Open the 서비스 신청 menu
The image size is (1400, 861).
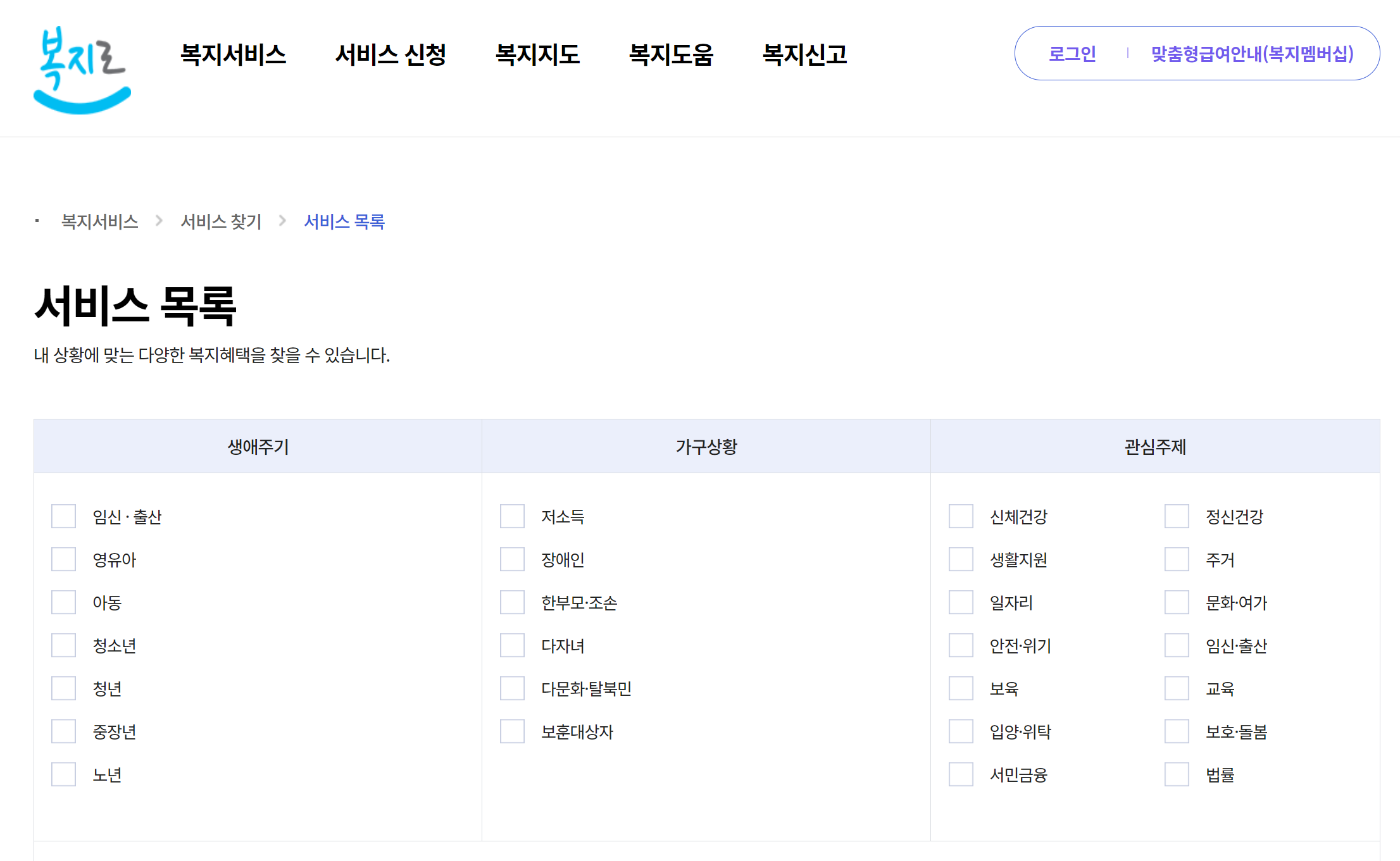pos(391,54)
